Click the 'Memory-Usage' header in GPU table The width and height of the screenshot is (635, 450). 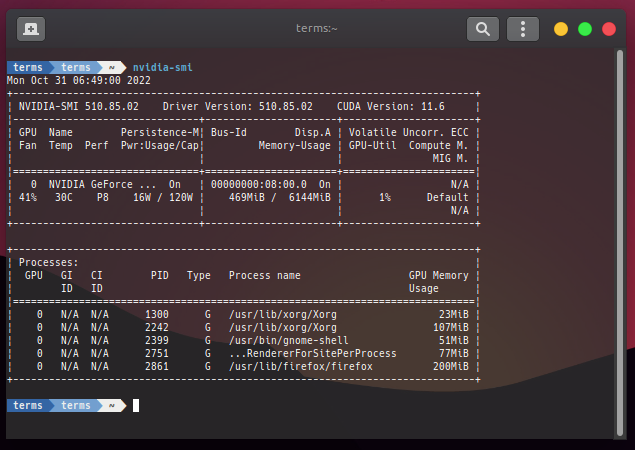click(295, 145)
